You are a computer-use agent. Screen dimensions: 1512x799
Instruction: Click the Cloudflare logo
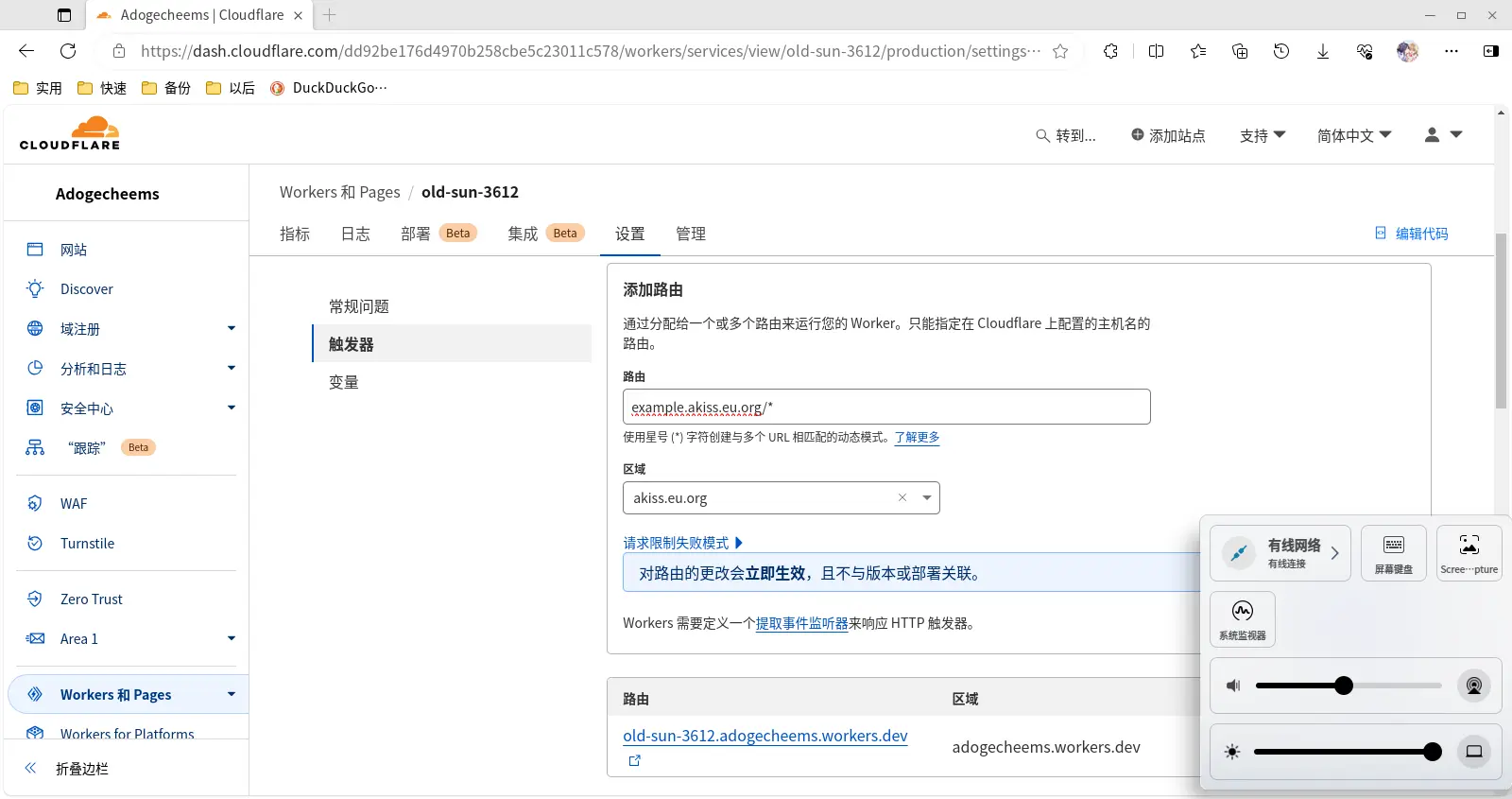coord(70,133)
